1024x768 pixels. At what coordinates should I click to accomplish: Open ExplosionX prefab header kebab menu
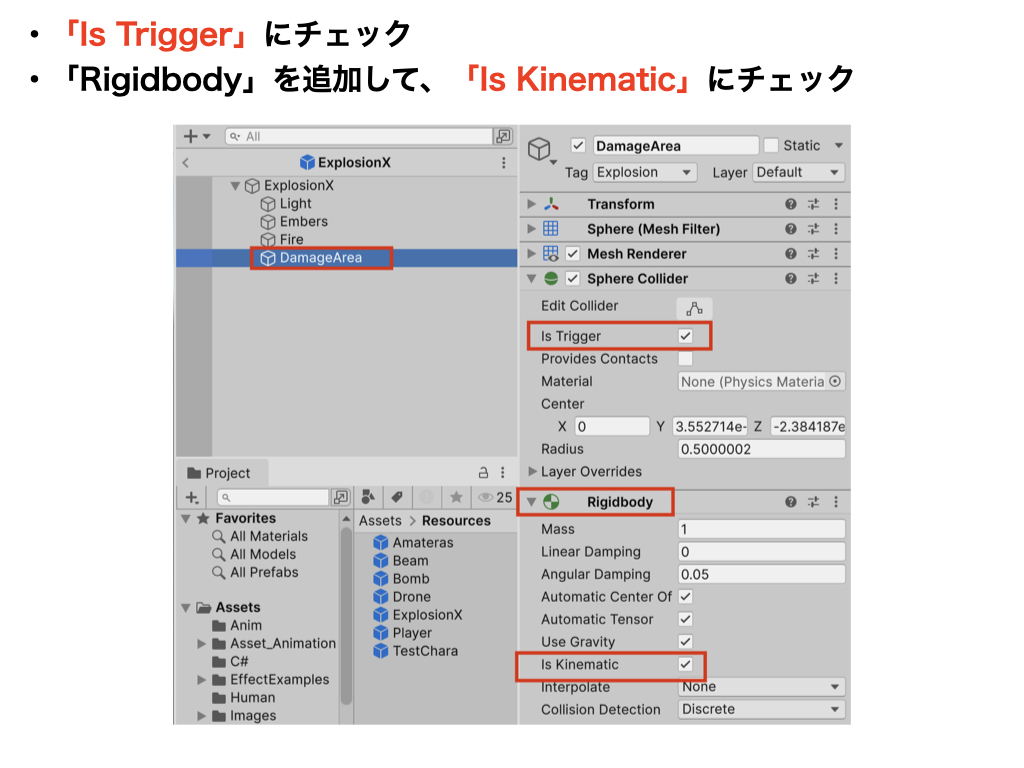[x=504, y=163]
